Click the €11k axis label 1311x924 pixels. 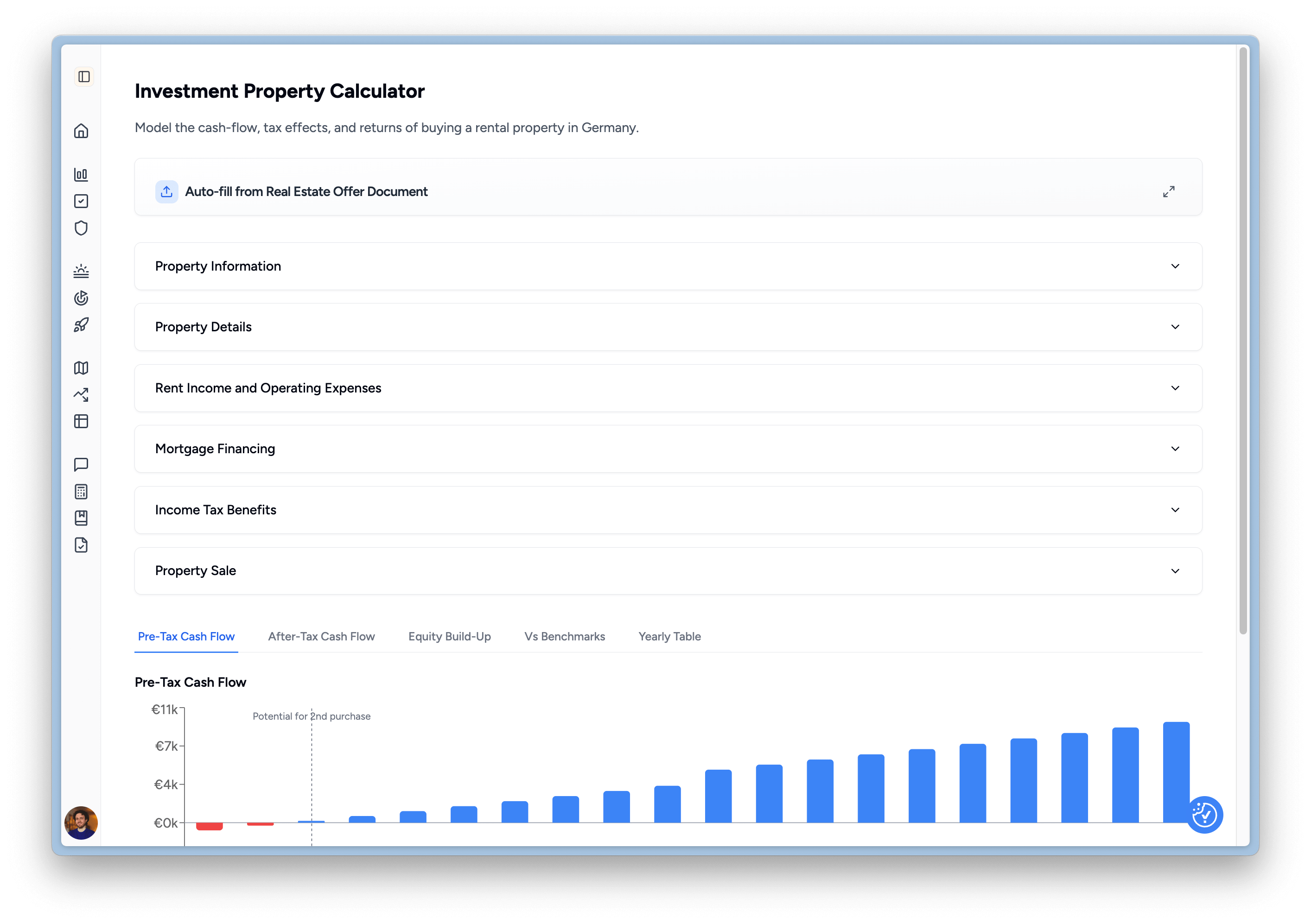click(165, 709)
